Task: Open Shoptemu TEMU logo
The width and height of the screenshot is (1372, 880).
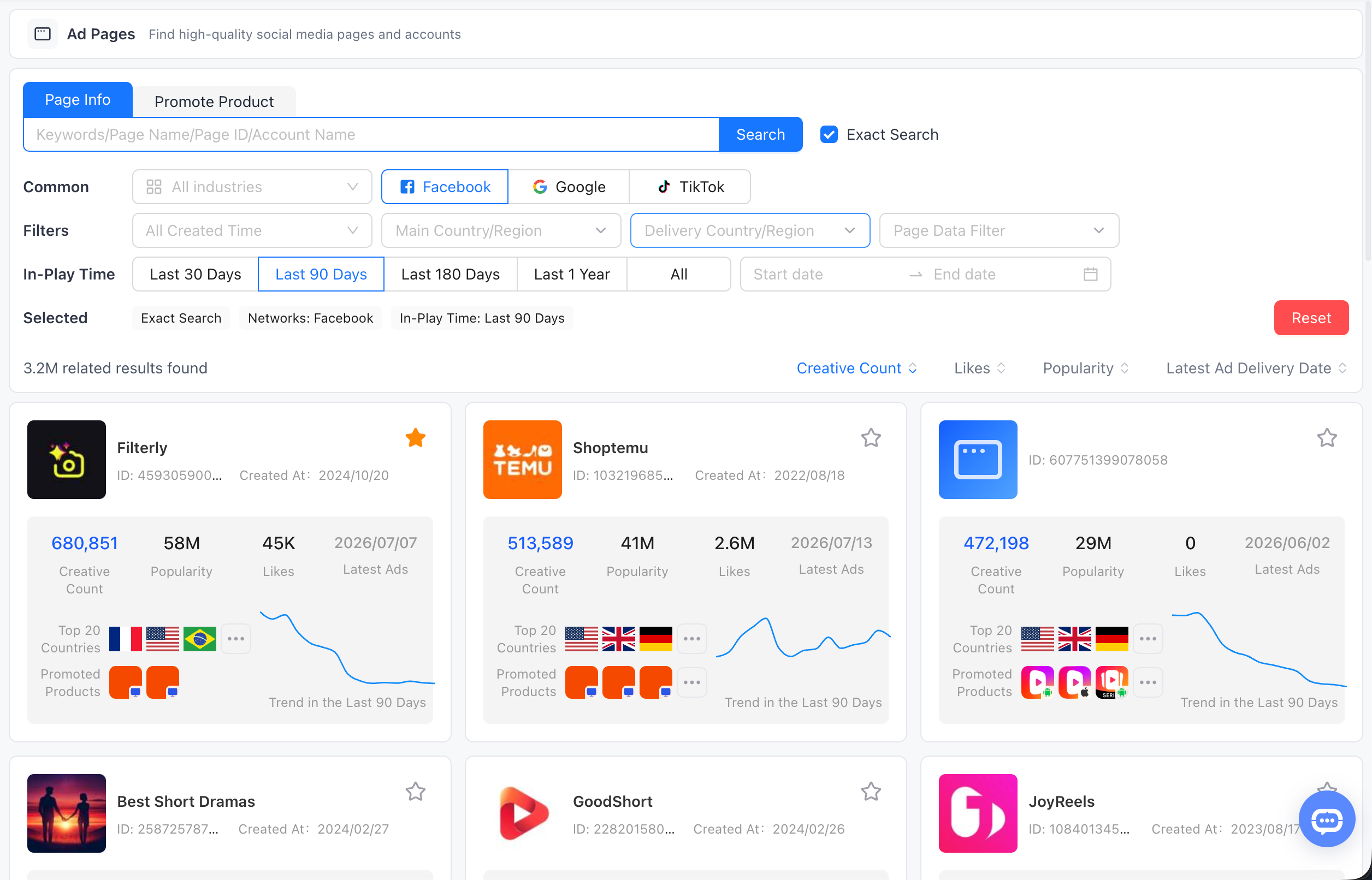Action: (x=522, y=460)
